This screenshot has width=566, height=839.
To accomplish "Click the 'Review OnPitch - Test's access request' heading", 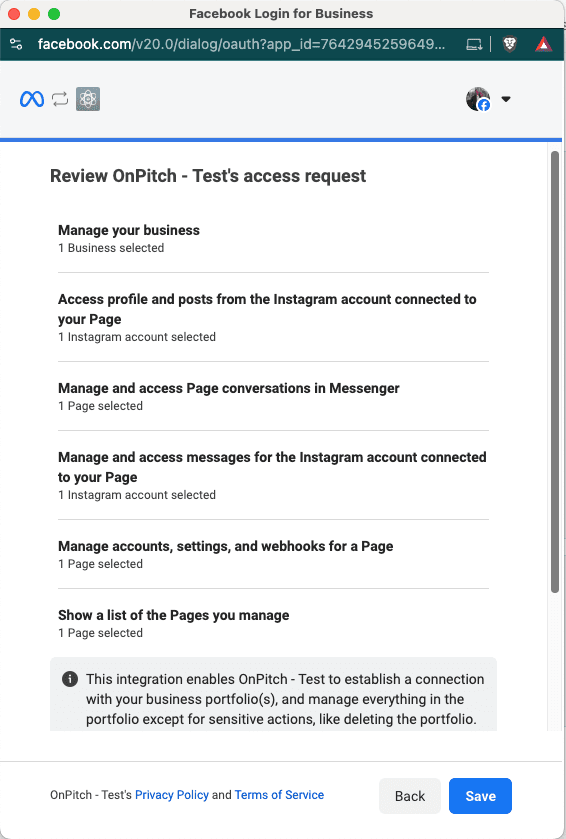I will click(208, 176).
